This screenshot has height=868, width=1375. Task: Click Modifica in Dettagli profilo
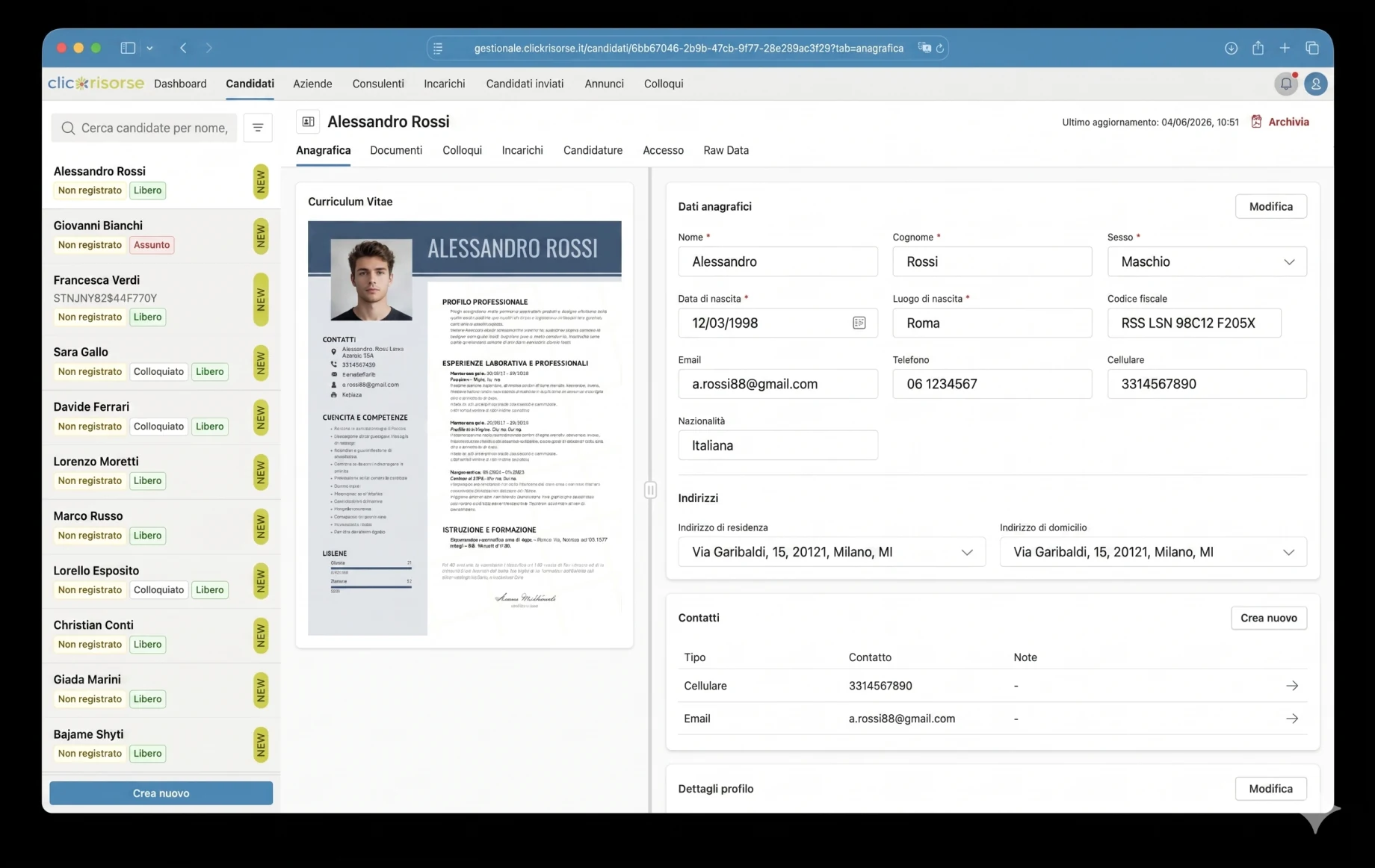pyautogui.click(x=1270, y=788)
